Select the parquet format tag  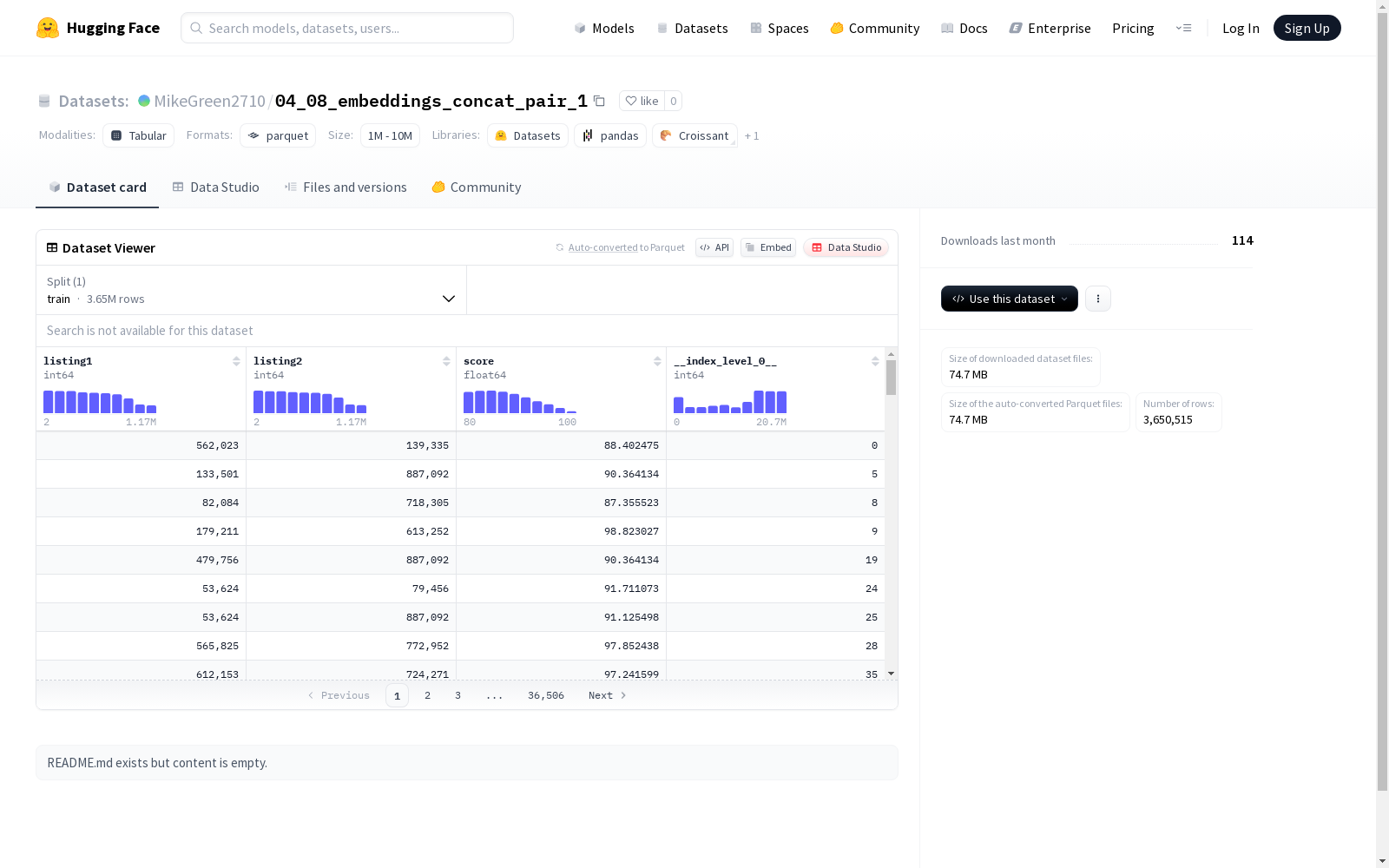pos(278,135)
